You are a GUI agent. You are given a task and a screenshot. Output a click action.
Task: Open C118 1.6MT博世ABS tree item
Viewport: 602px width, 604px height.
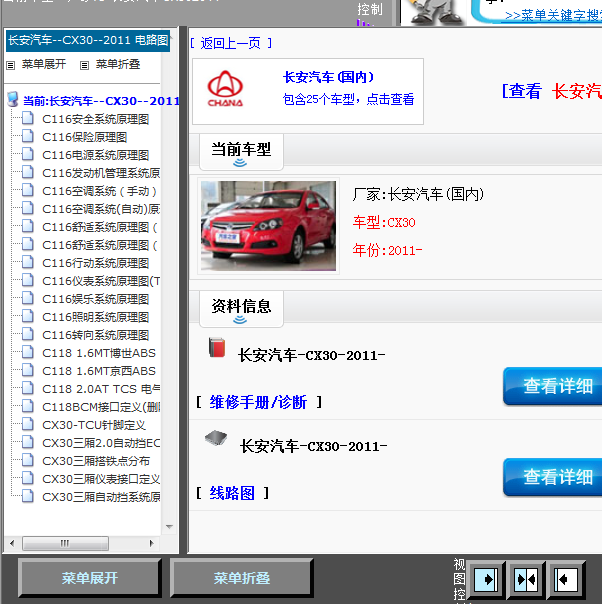[x=99, y=353]
